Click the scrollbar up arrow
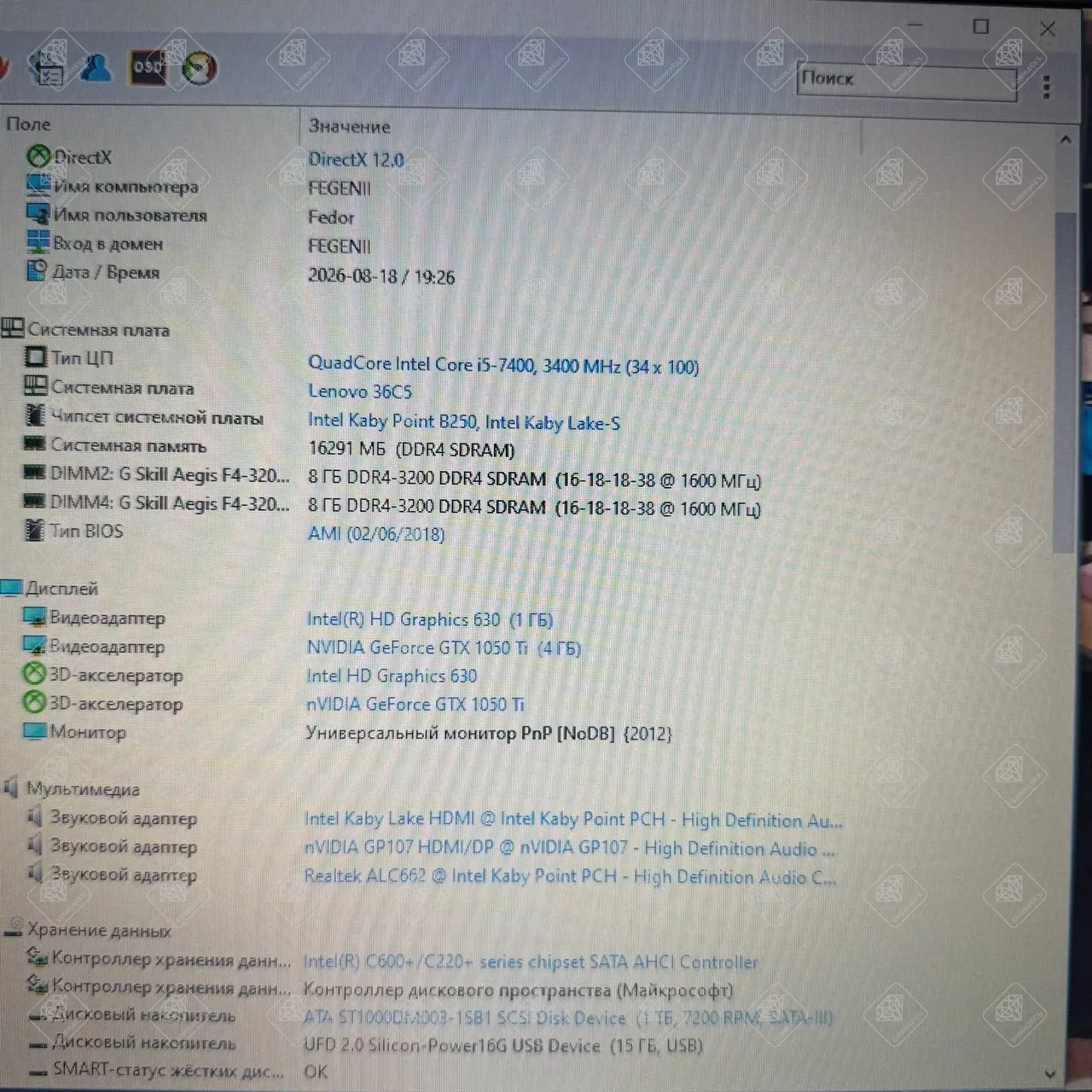 pos(1065,139)
